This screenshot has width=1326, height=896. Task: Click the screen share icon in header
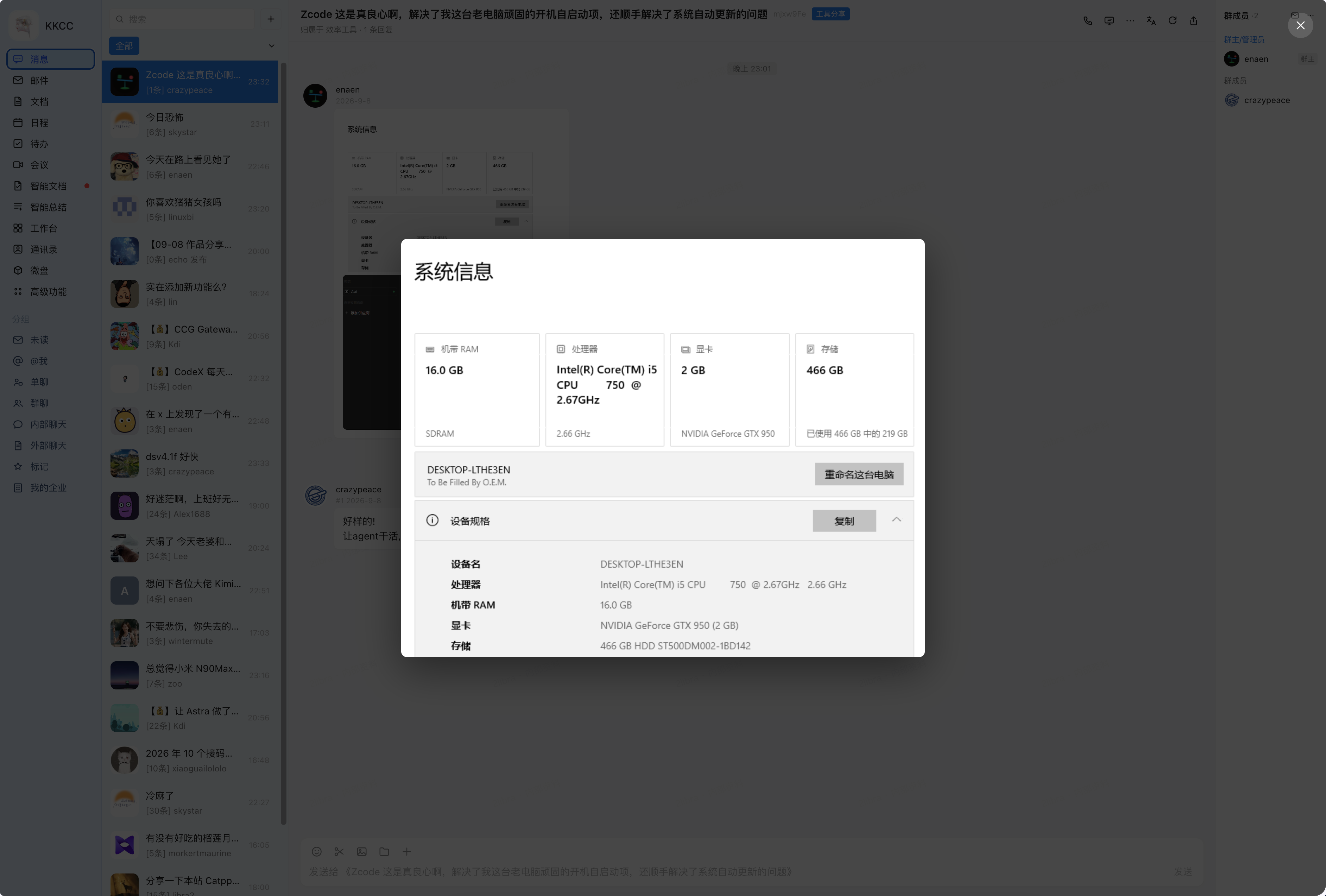[1109, 20]
